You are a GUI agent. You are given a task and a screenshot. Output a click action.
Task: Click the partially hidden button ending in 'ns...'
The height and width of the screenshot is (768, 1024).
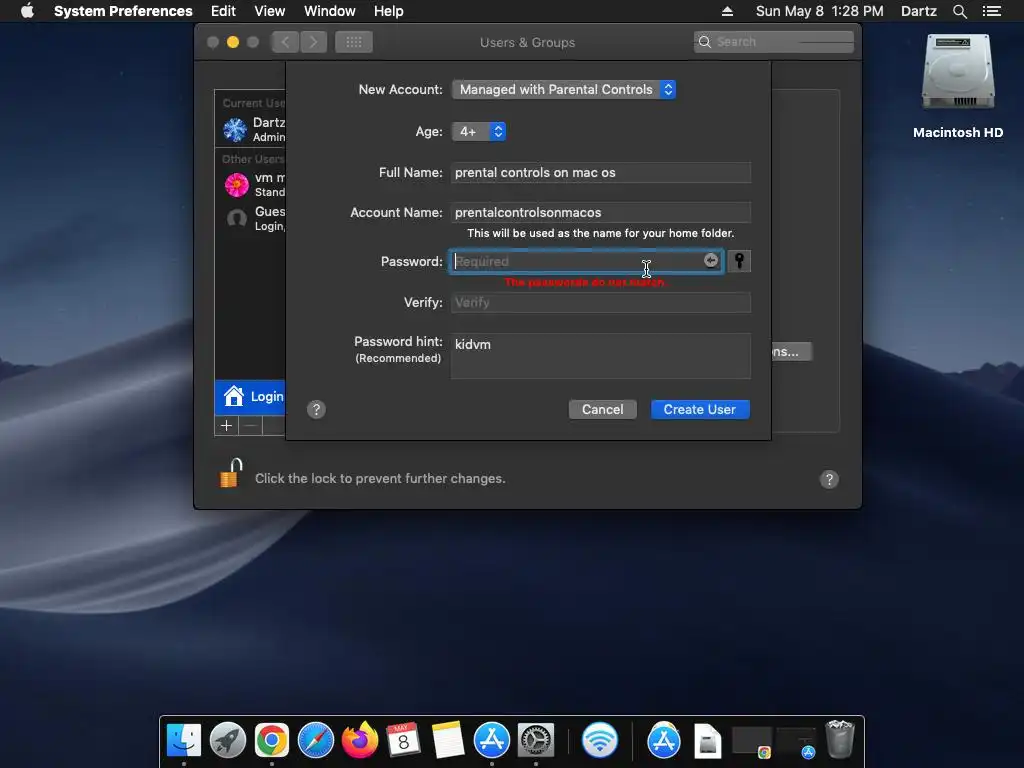tap(792, 351)
